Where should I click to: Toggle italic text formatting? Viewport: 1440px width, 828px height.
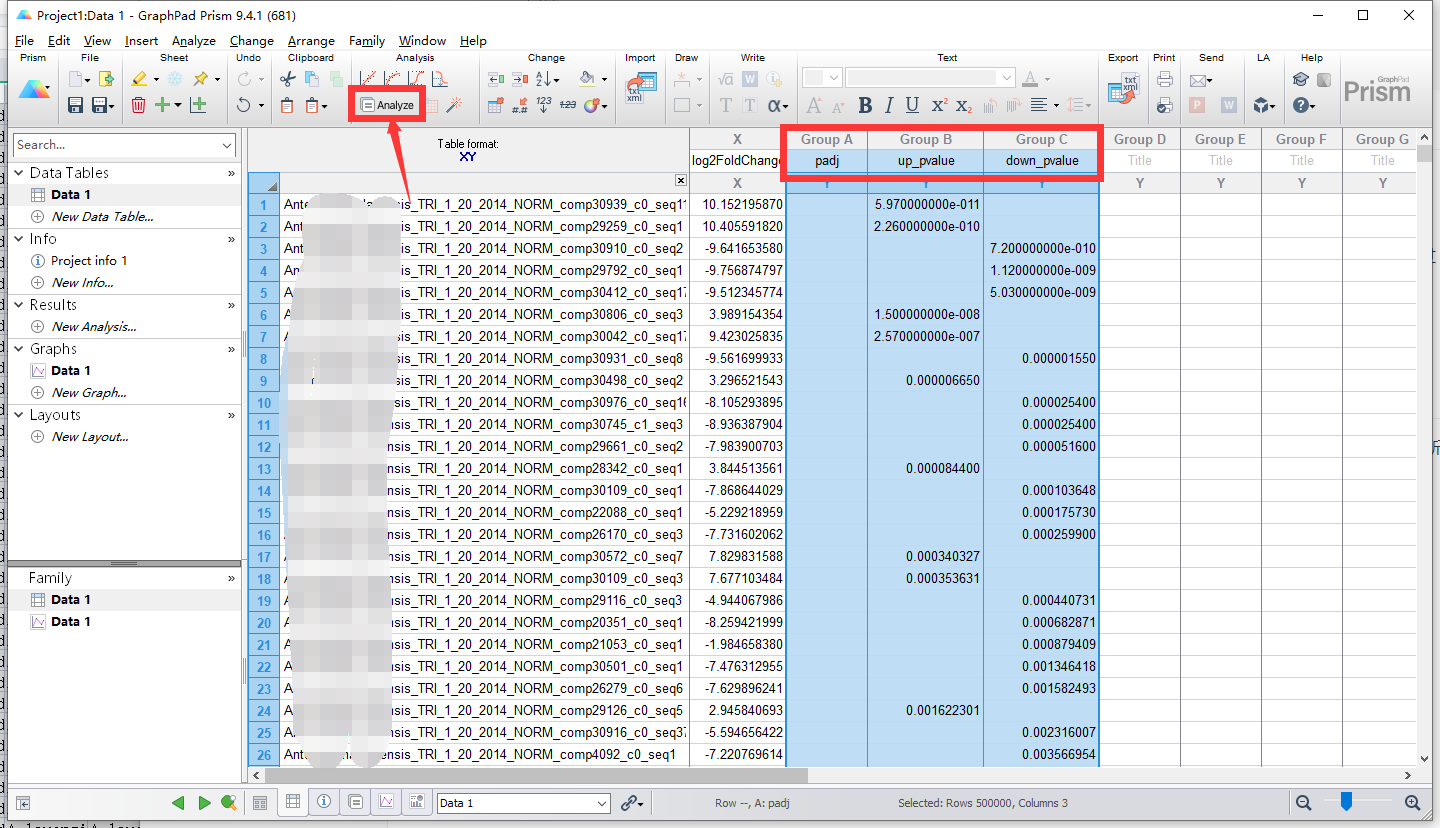pyautogui.click(x=889, y=105)
